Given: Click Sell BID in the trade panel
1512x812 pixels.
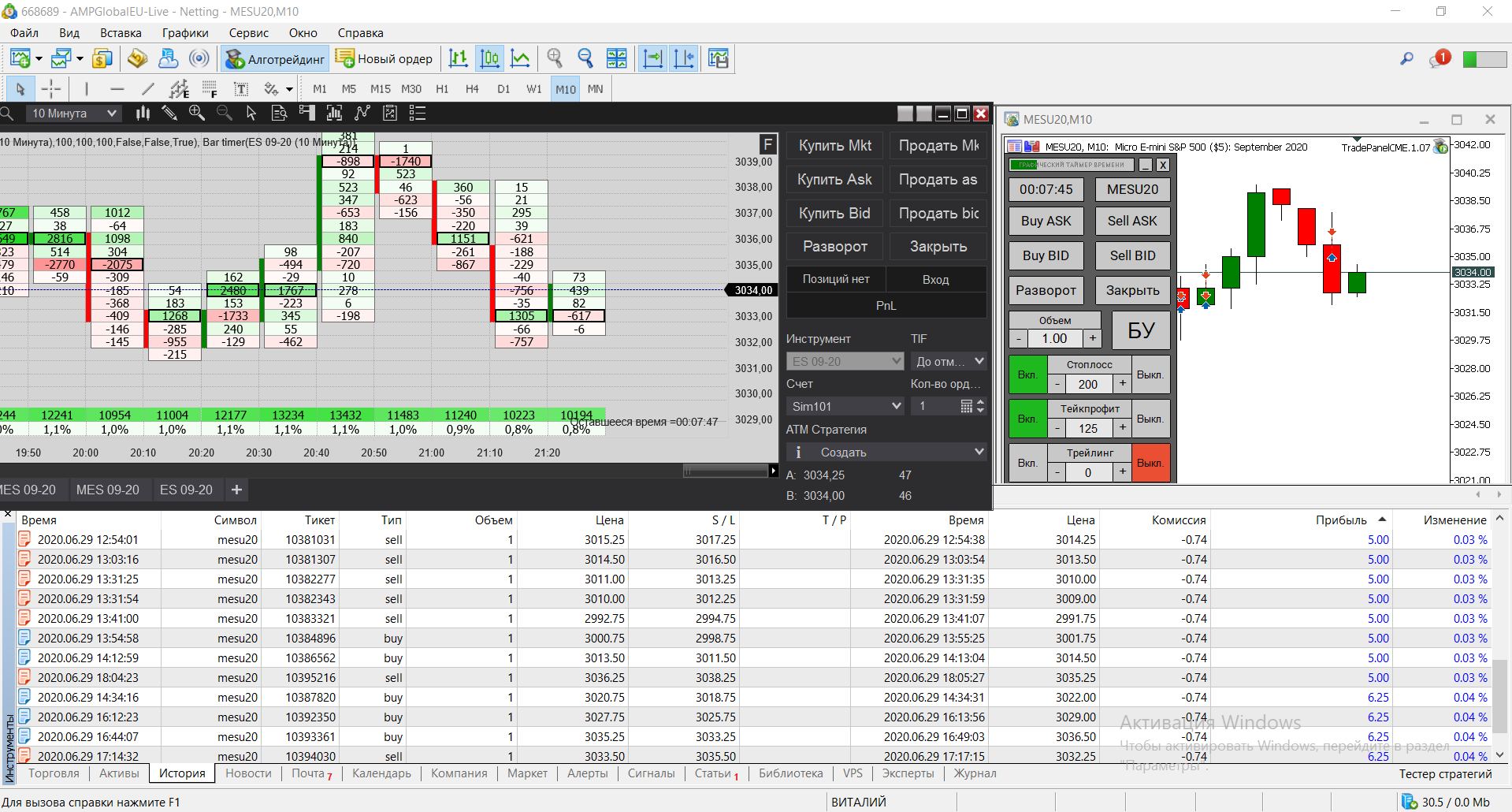Looking at the screenshot, I should pyautogui.click(x=1133, y=255).
